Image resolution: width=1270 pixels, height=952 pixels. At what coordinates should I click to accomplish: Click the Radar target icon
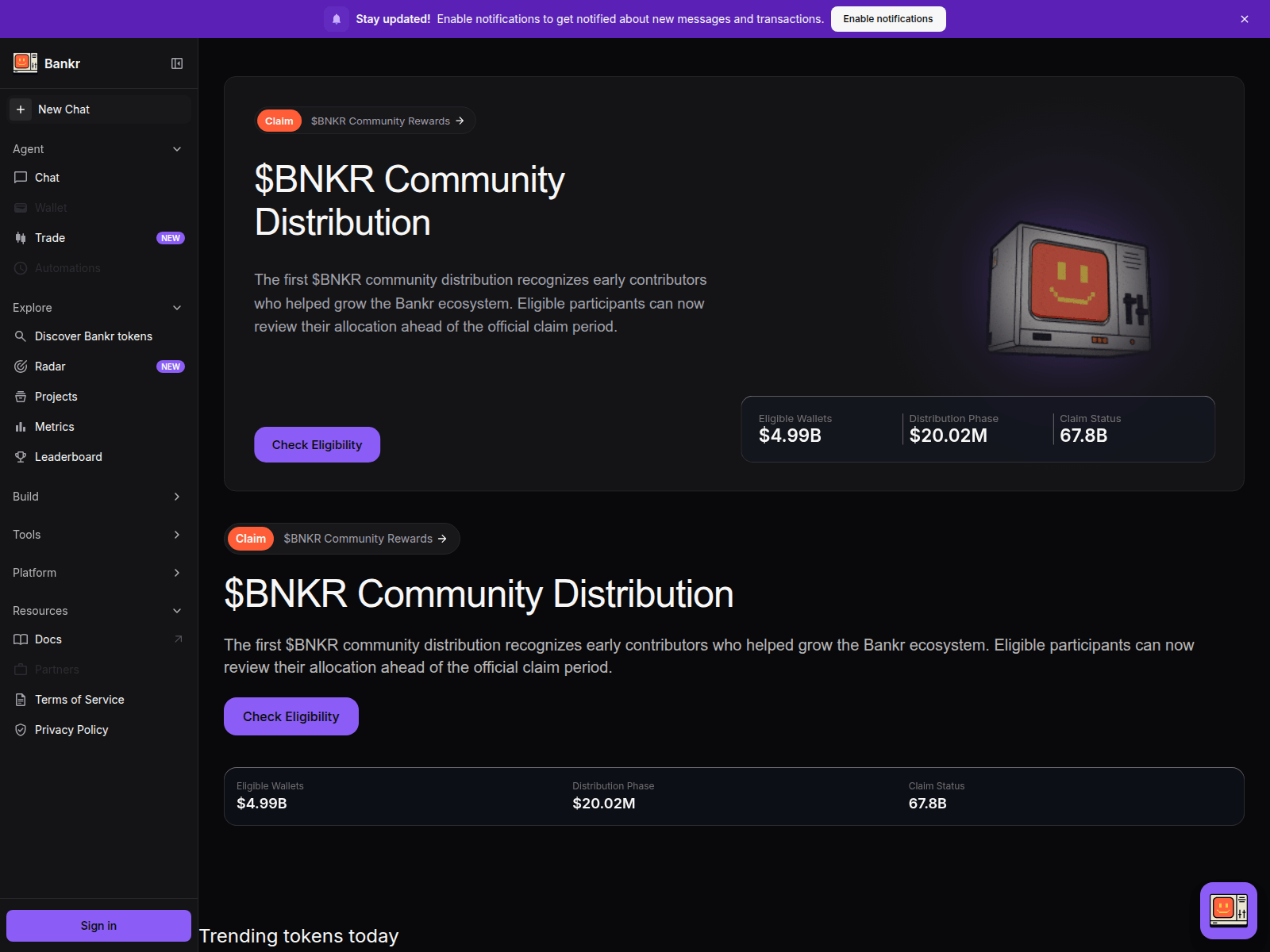click(21, 367)
